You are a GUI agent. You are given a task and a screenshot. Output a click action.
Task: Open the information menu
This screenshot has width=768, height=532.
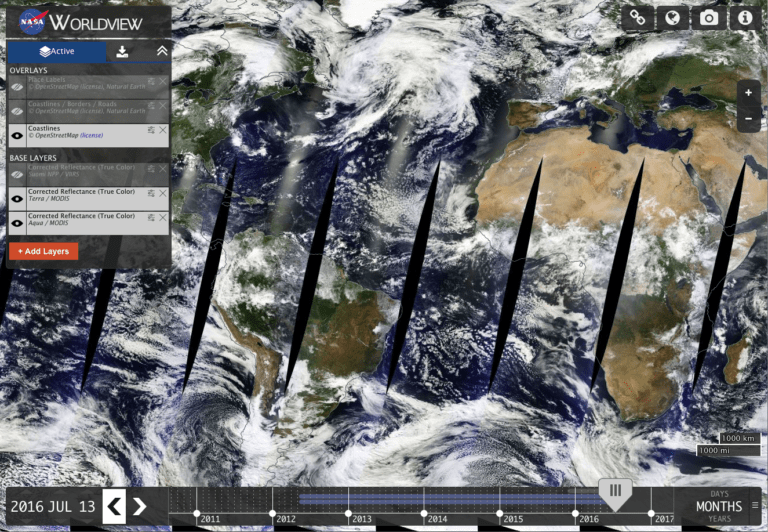pos(744,18)
